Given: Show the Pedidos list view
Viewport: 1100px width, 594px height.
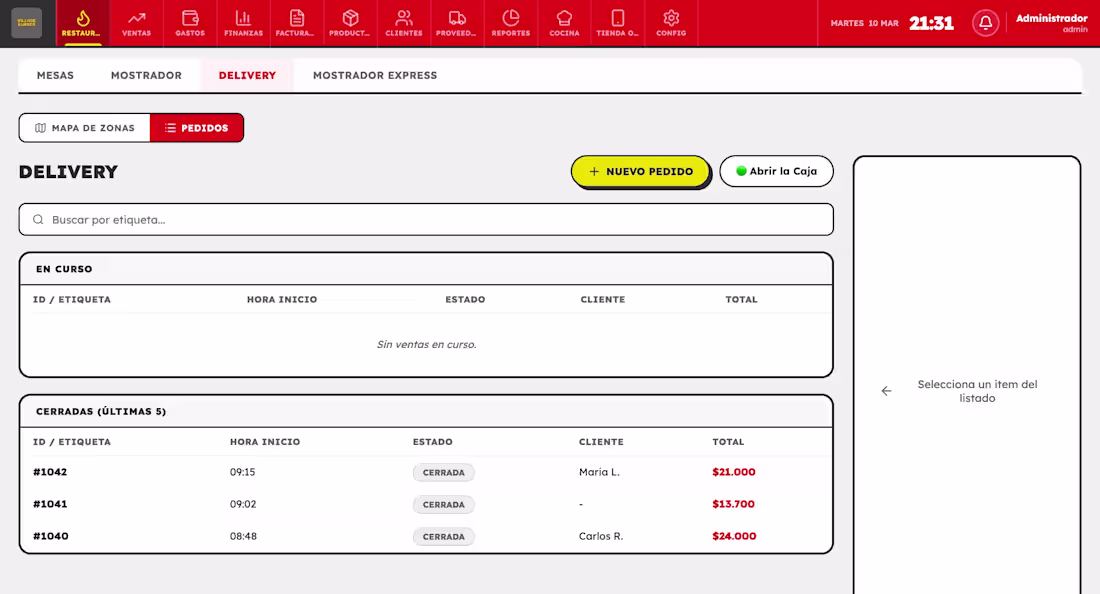Looking at the screenshot, I should [x=196, y=128].
